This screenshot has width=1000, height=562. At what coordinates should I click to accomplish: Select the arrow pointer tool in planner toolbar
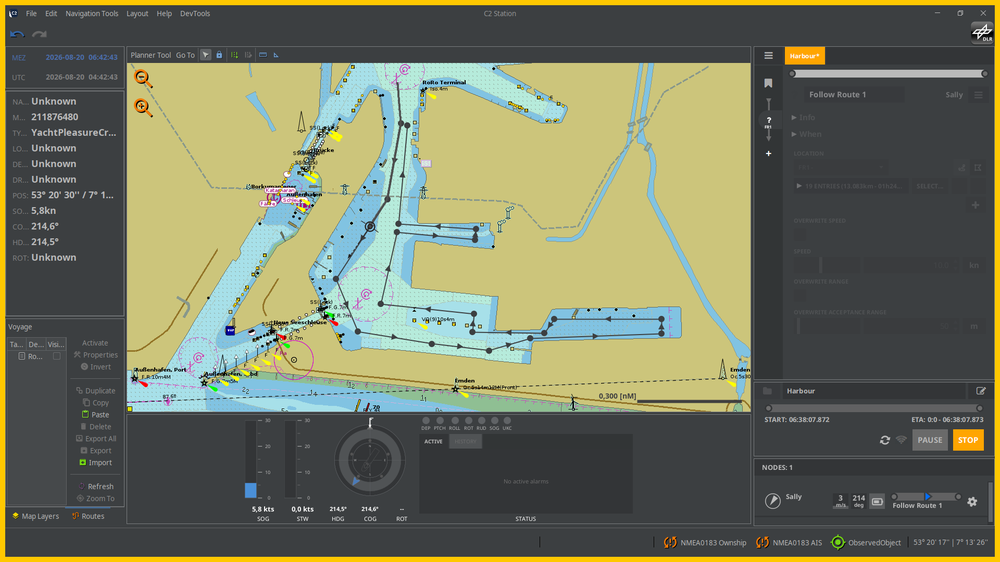205,55
